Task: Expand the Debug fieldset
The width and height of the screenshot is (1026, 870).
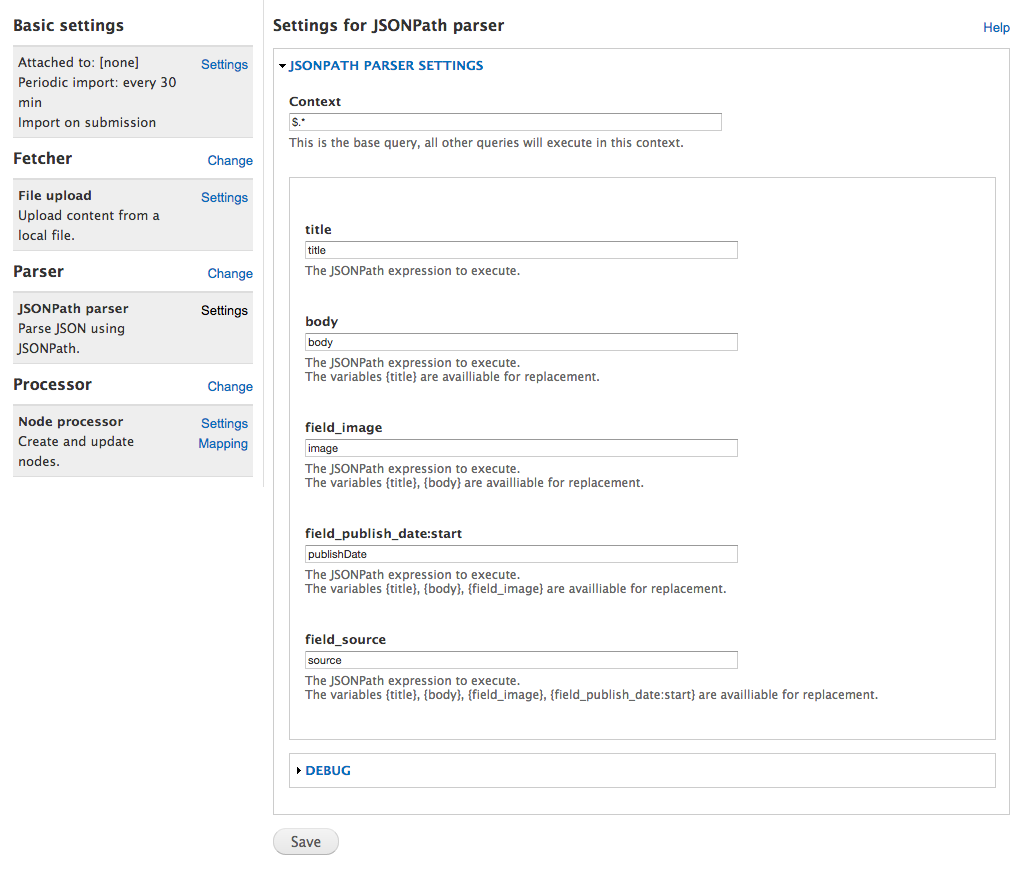Action: point(328,771)
